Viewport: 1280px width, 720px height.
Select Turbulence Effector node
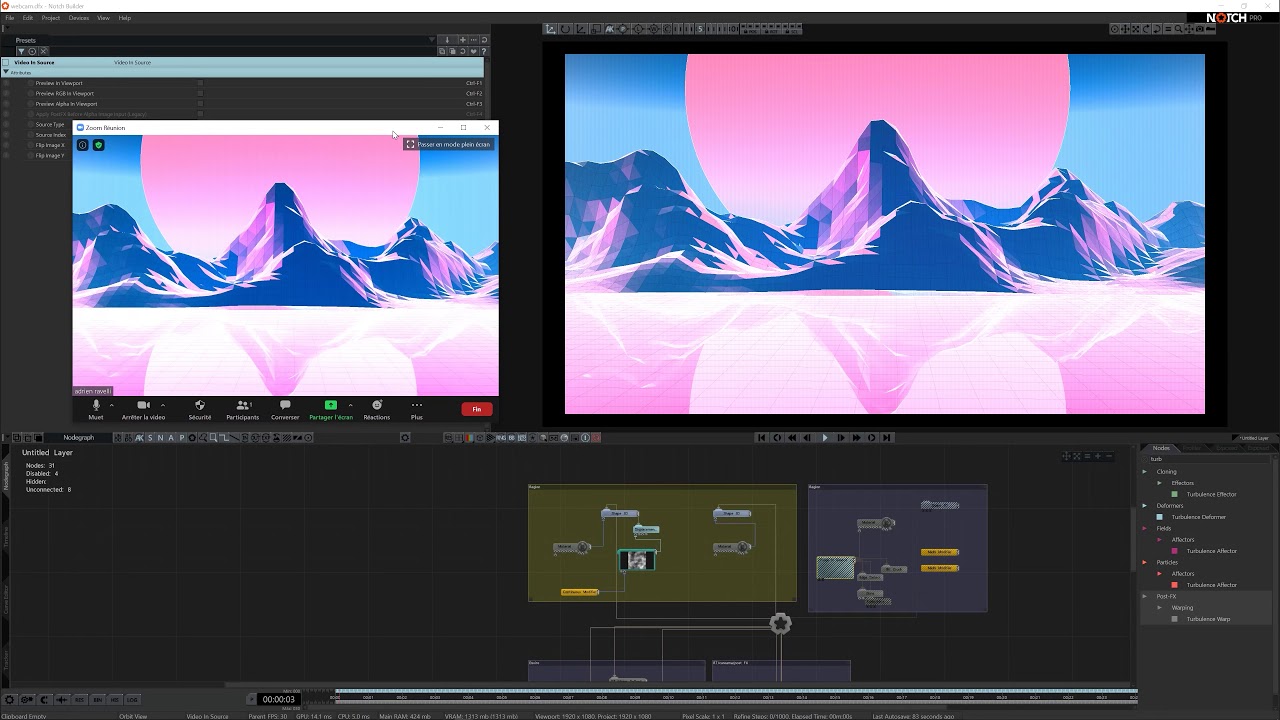[1211, 494]
